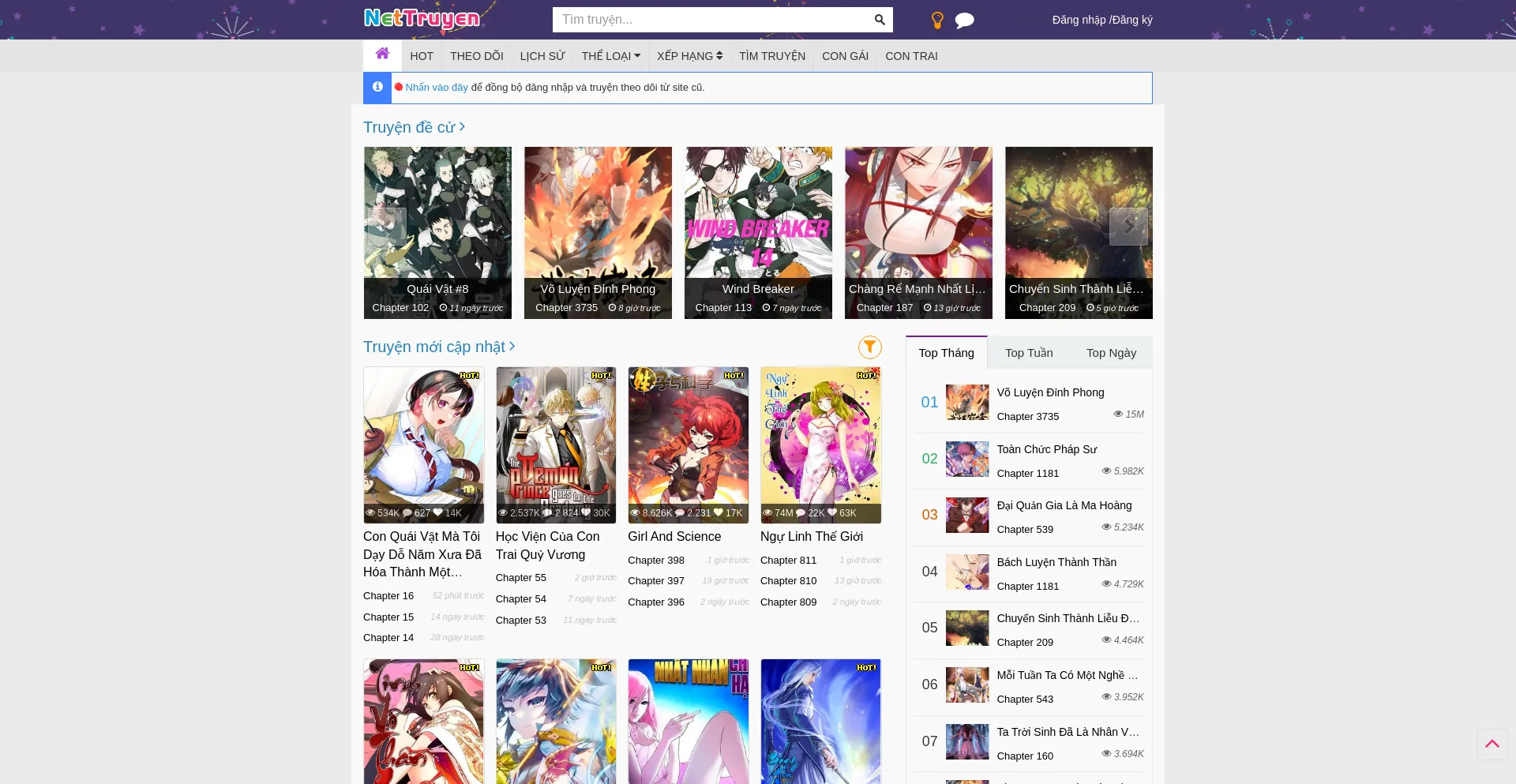Screen dimensions: 1516x784
Task: Open Chapter 811 of Ngự Linh Thế Giới
Action: tap(788, 560)
